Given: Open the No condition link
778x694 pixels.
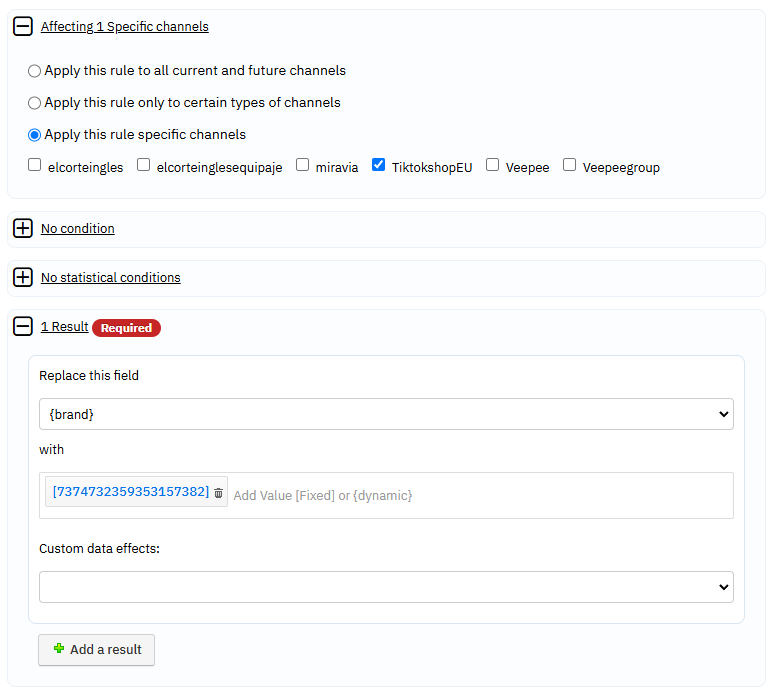Looking at the screenshot, I should [x=77, y=229].
